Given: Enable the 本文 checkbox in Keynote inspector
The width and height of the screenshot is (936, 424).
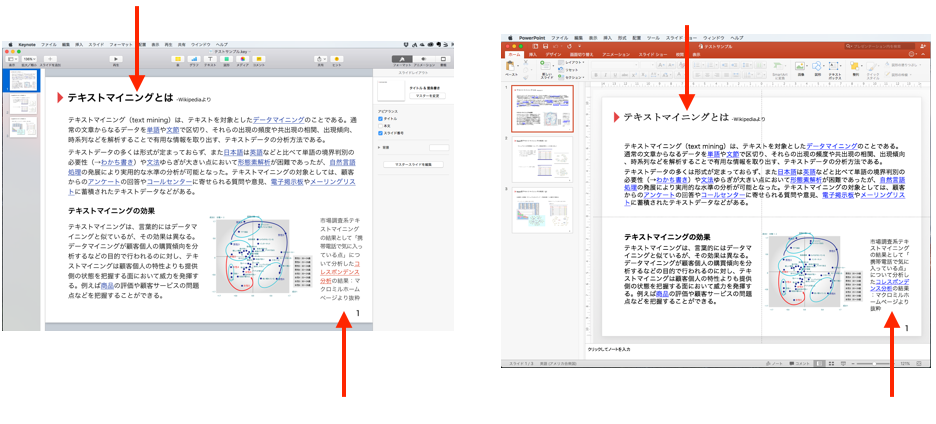Looking at the screenshot, I should (x=381, y=124).
